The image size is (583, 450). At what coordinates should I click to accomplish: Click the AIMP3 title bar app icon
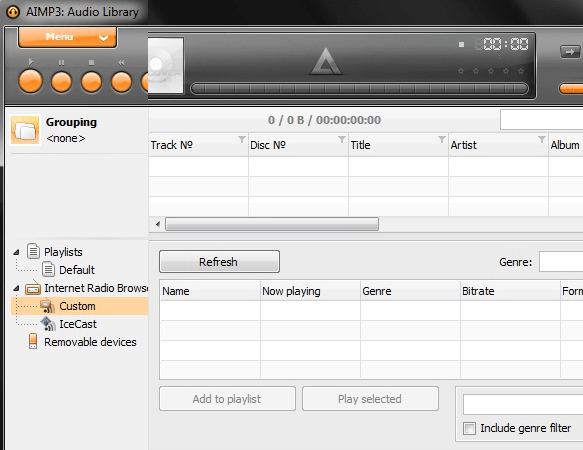13,12
